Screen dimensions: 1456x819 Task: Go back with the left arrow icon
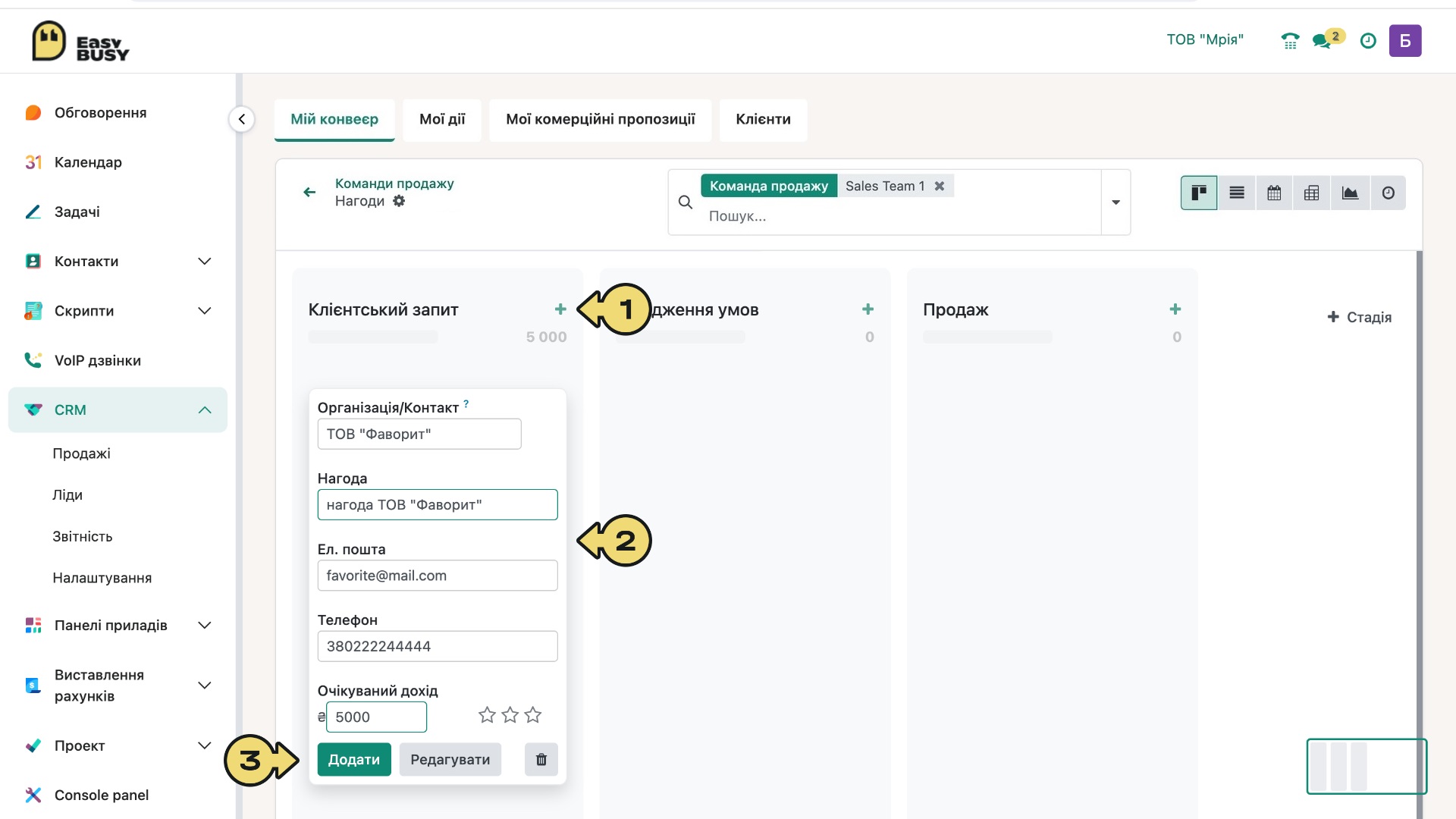point(309,193)
